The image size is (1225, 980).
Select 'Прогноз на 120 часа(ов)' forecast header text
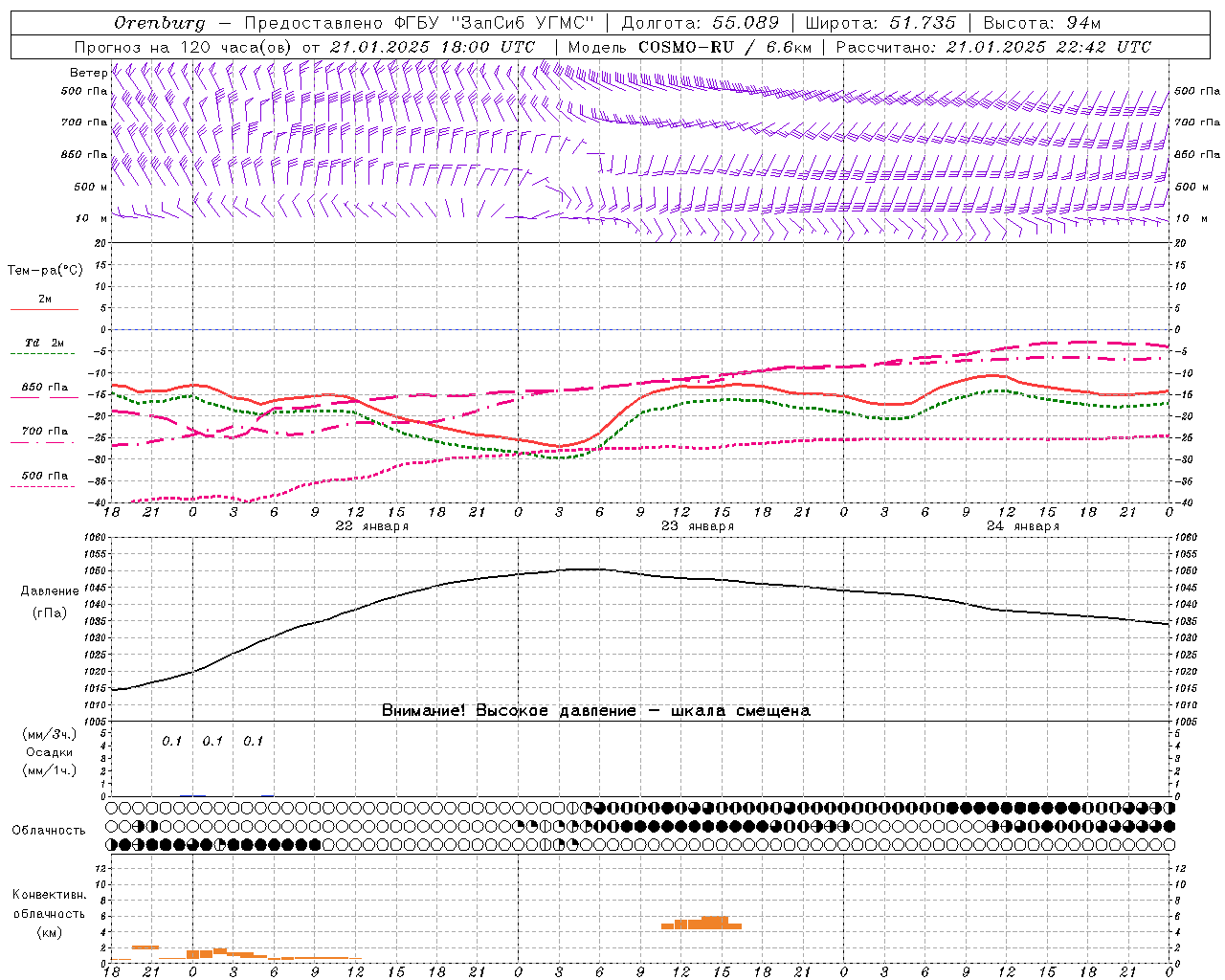184,47
